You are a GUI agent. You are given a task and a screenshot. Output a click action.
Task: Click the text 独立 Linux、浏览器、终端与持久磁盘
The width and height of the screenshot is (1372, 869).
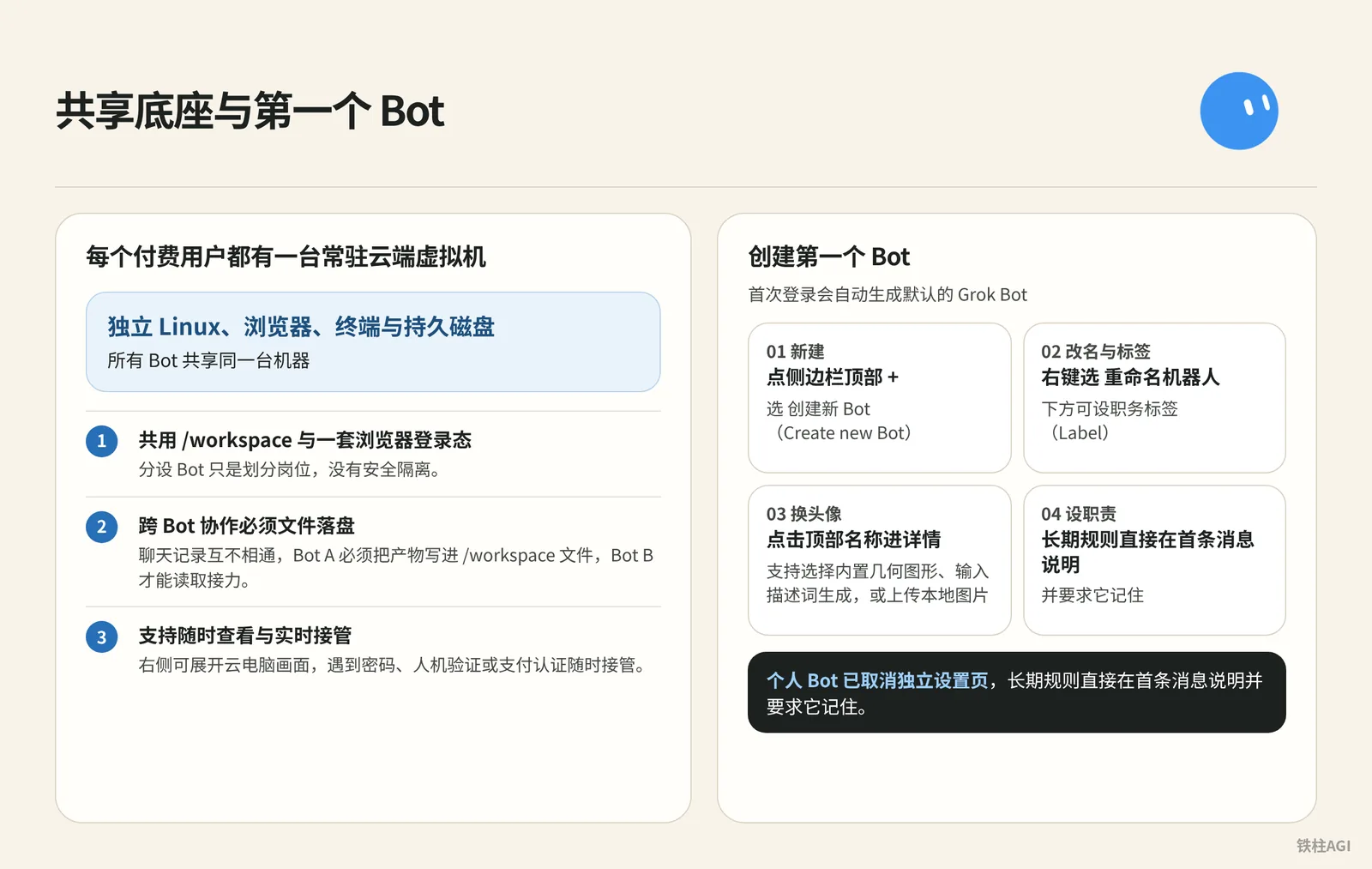(301, 327)
